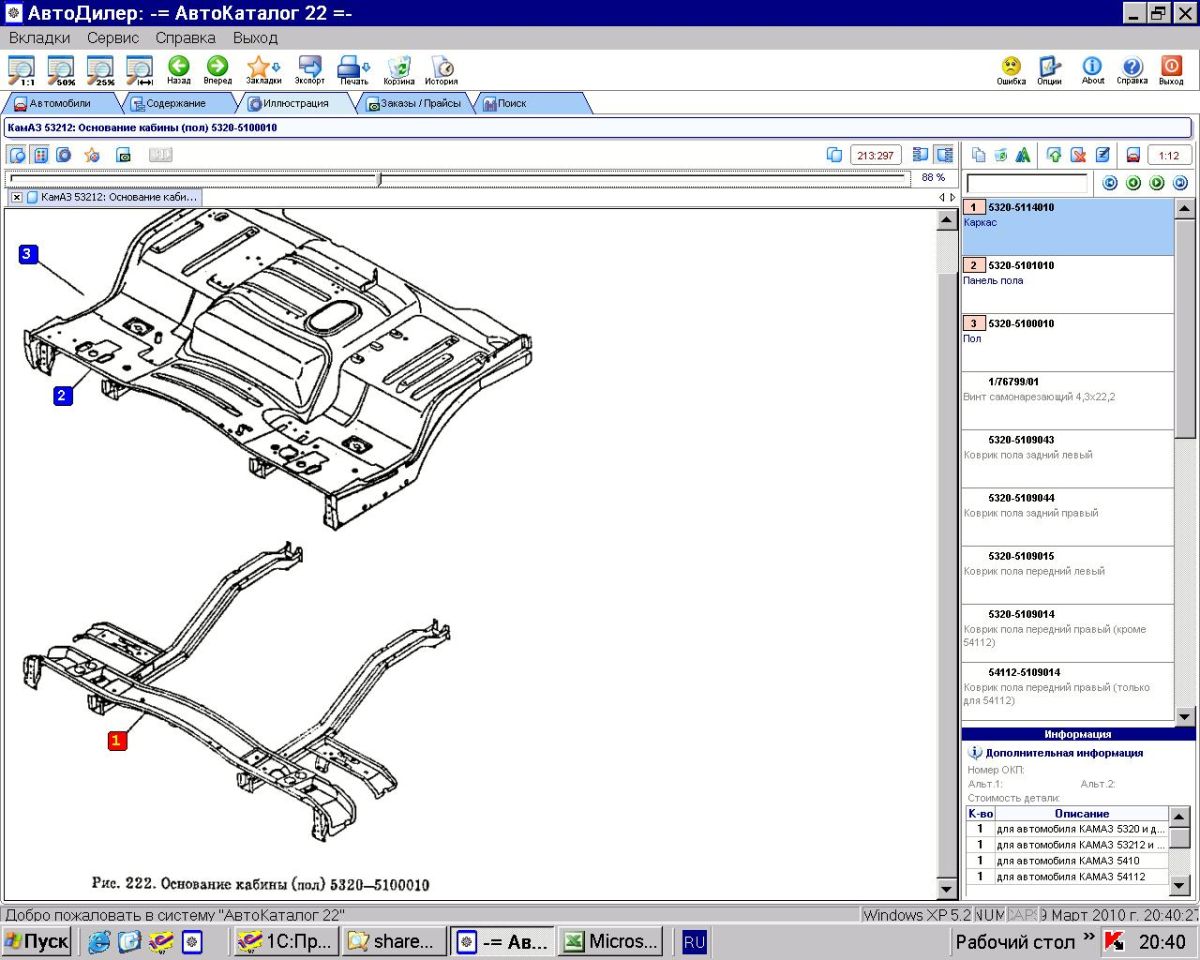Image resolution: width=1200 pixels, height=960 pixels.
Task: Go to previous part with green button
Action: pos(1133,183)
